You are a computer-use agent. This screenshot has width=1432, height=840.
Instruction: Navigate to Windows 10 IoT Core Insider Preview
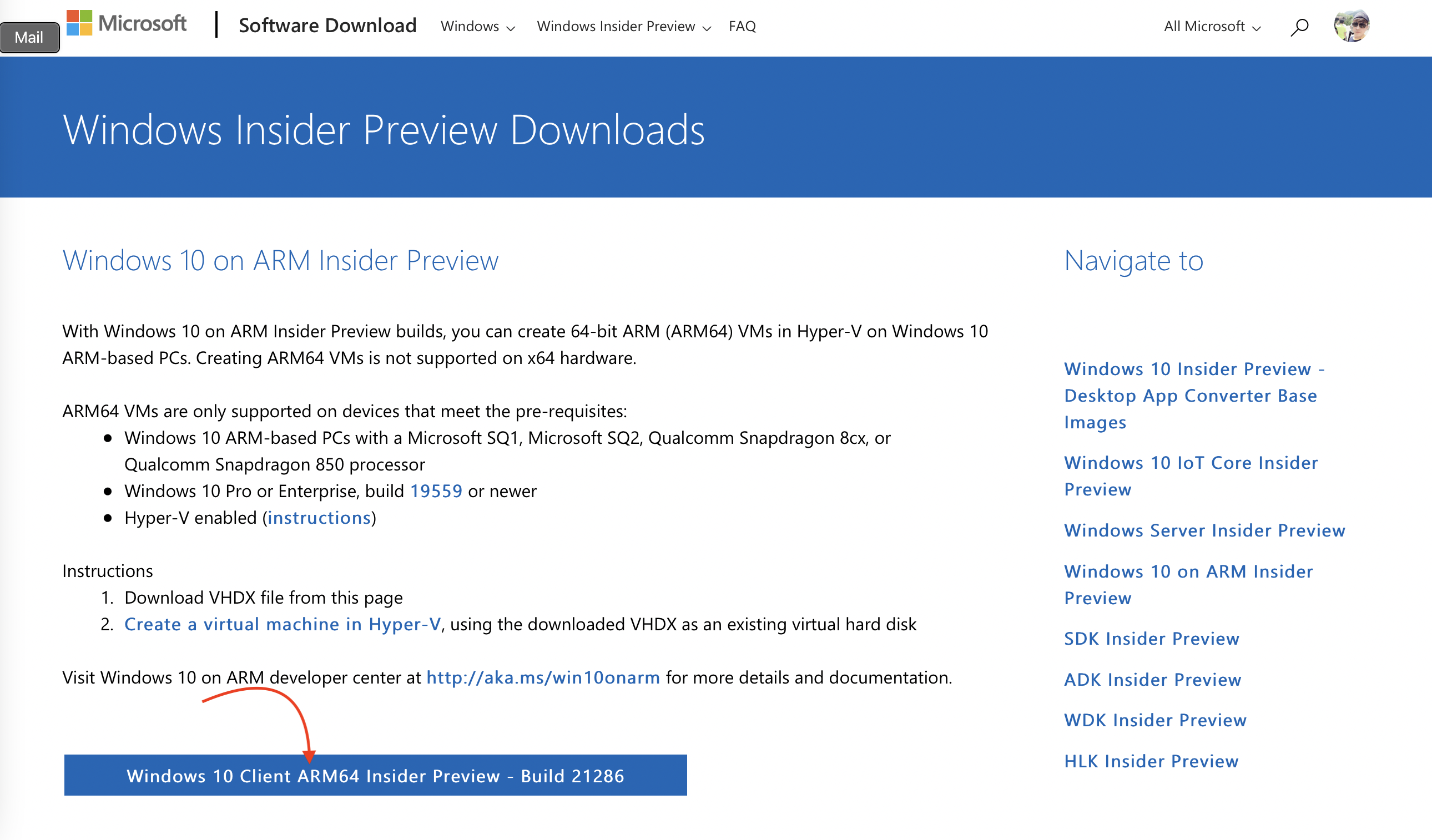pyautogui.click(x=1191, y=476)
